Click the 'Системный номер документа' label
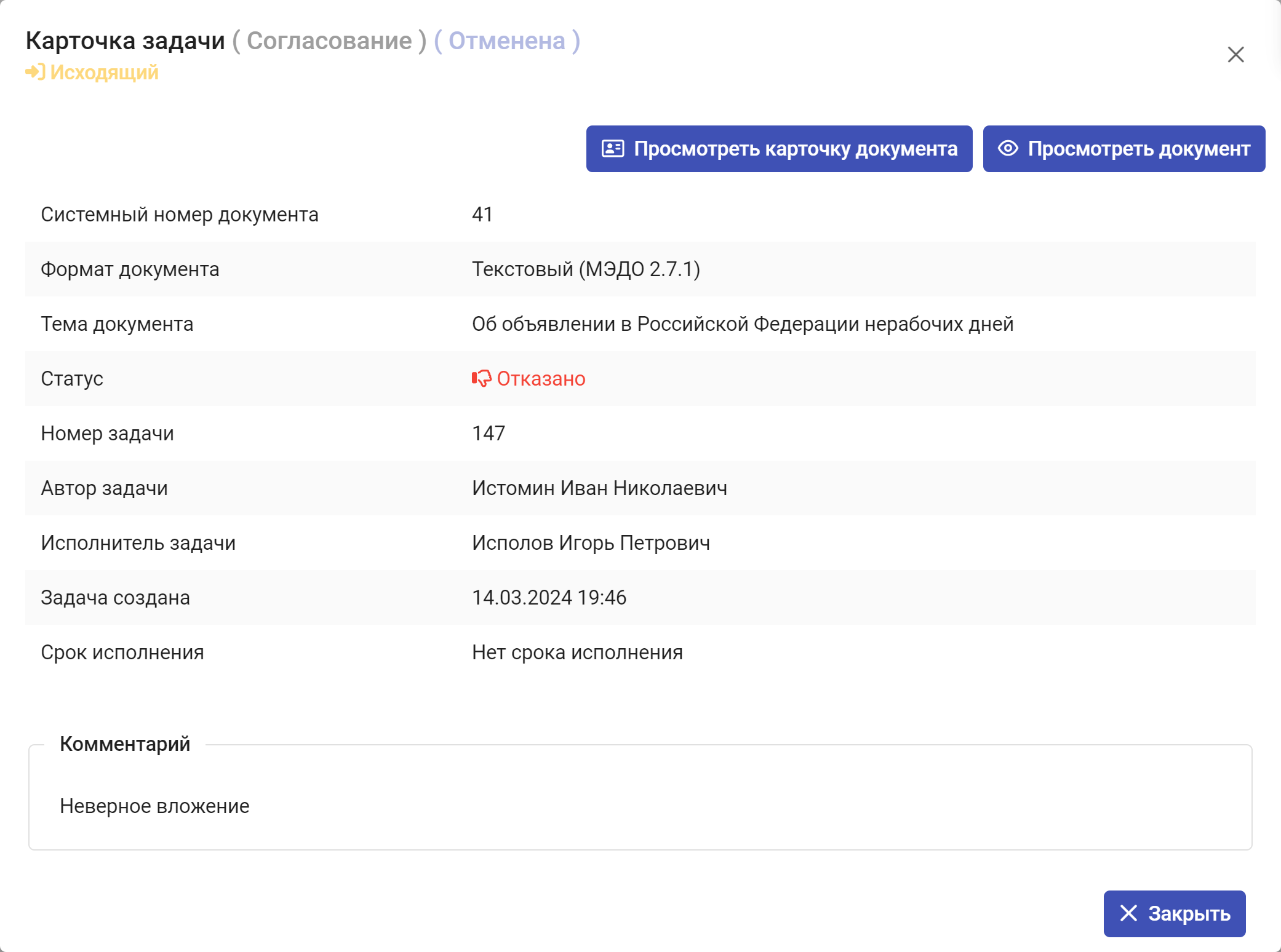This screenshot has height=952, width=1281. tap(180, 215)
